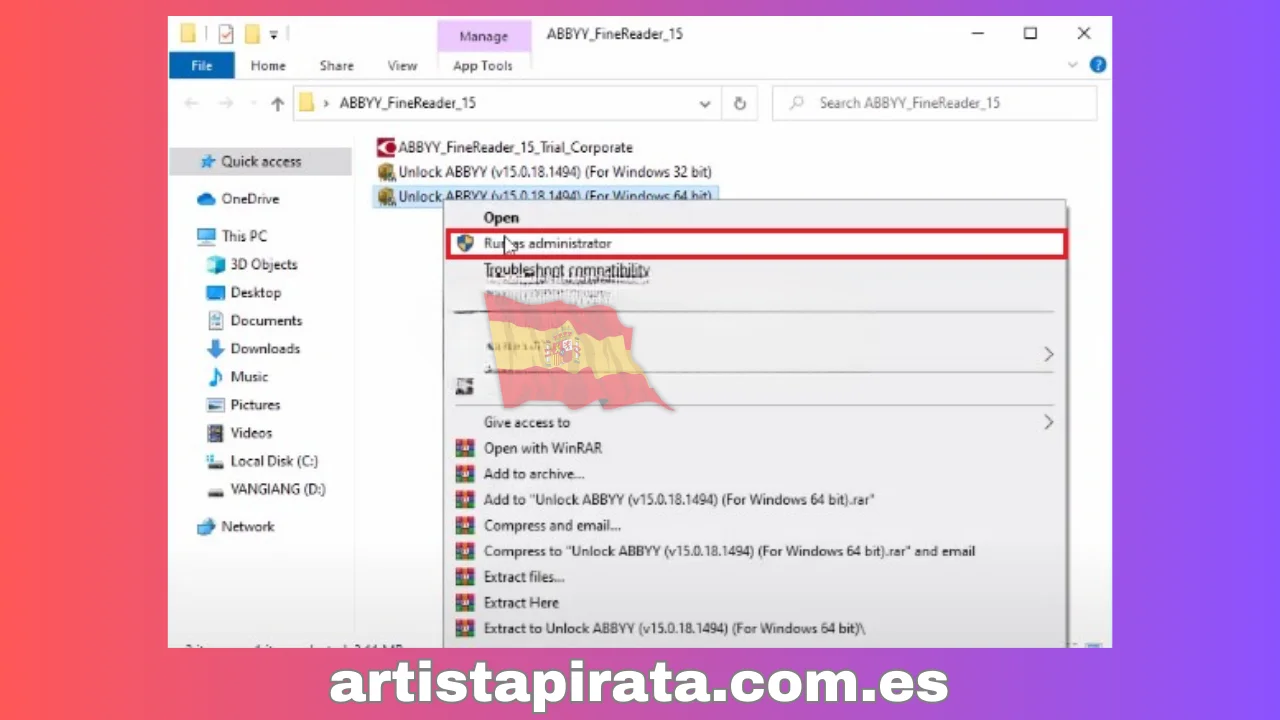Switch to the Share ribbon tab
The width and height of the screenshot is (1280, 720).
(336, 65)
